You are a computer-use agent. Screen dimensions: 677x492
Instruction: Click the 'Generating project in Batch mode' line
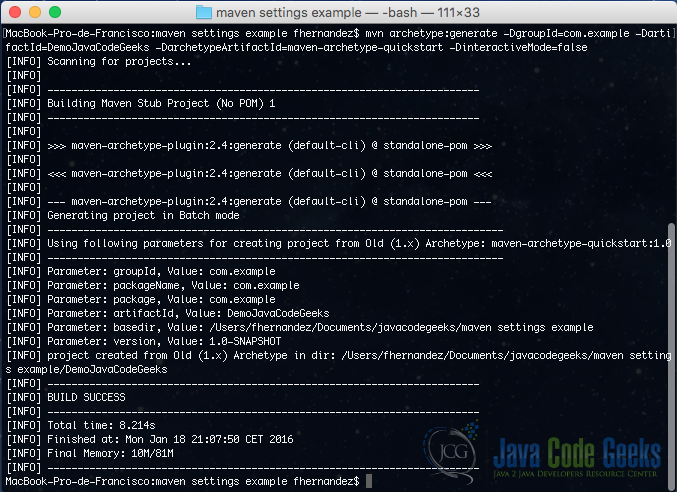pos(123,215)
